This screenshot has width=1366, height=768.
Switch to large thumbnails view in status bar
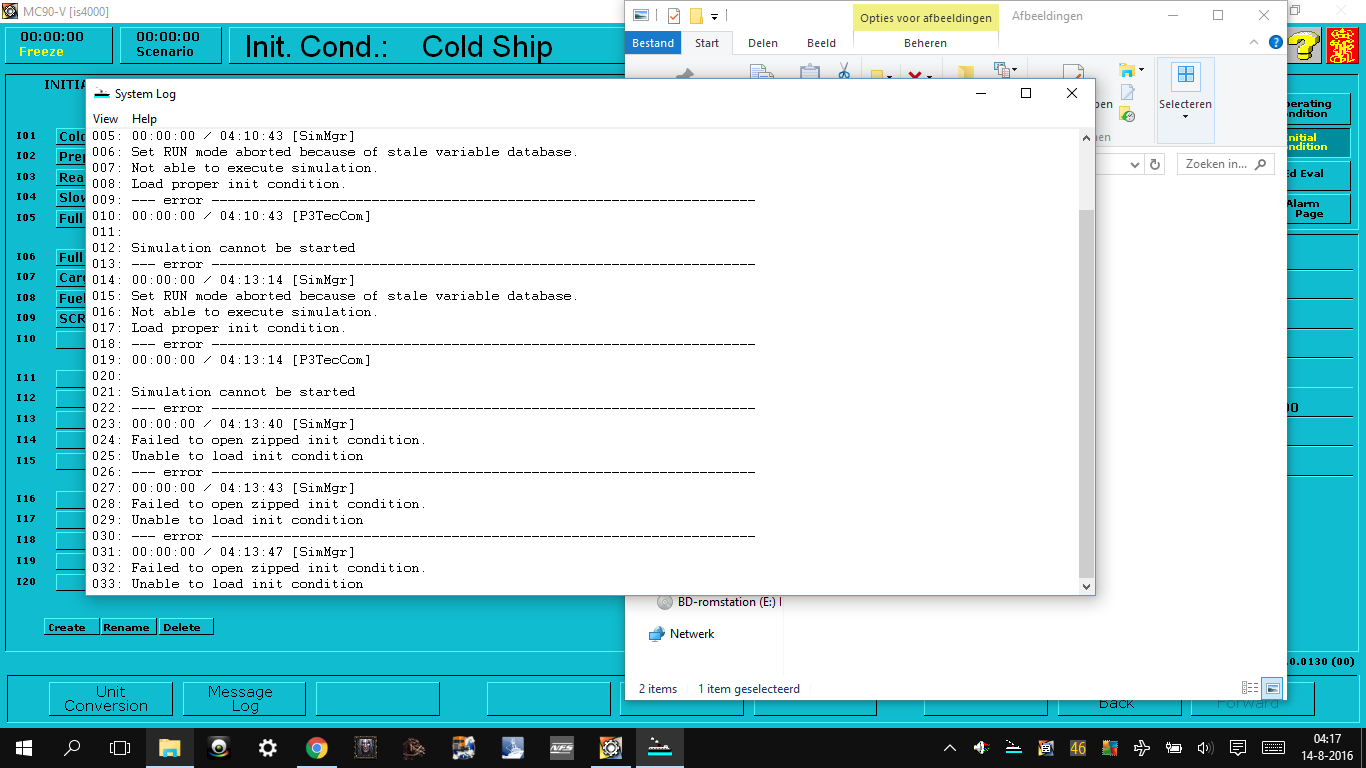click(1272, 688)
